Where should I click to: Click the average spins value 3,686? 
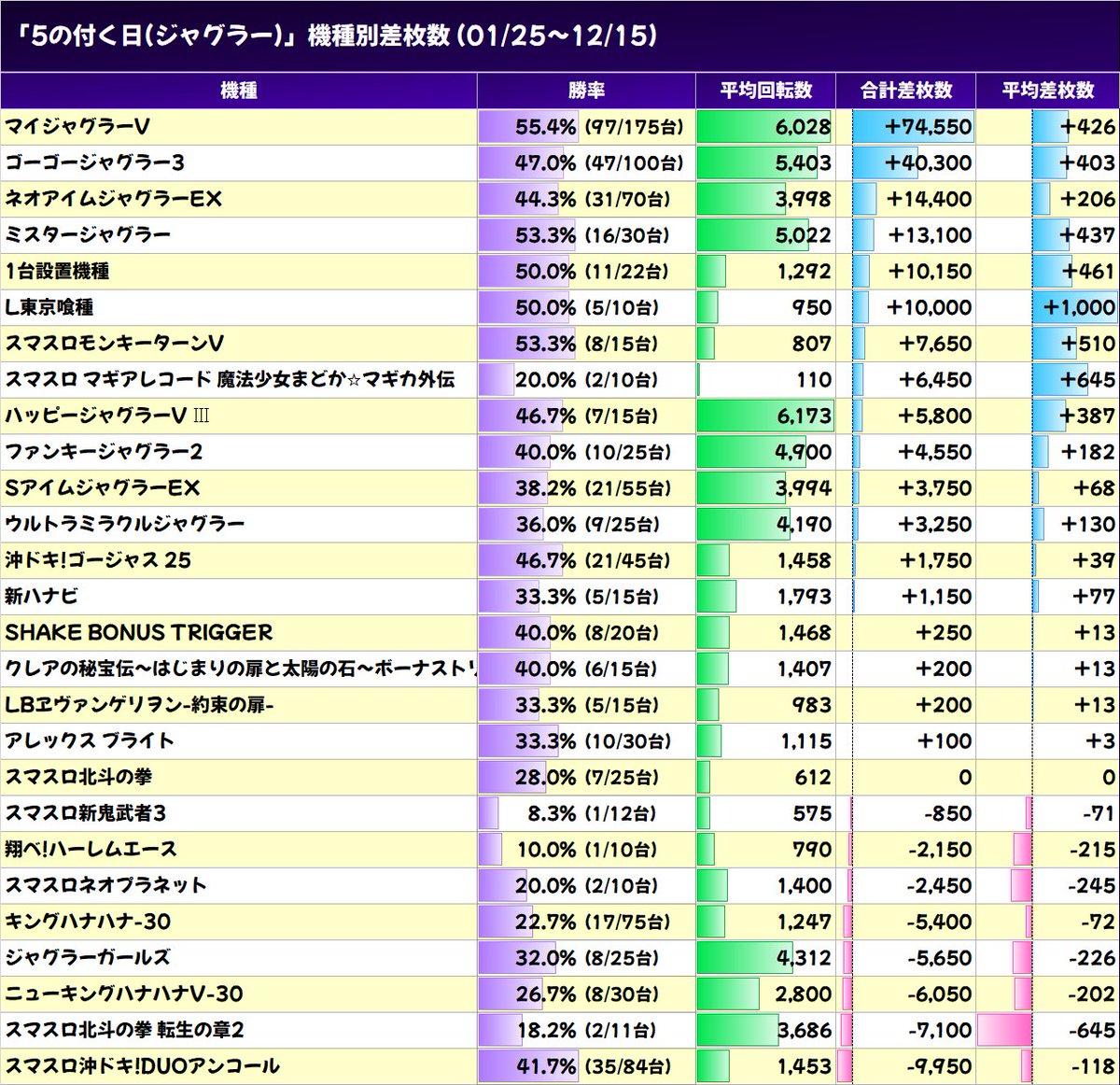(x=803, y=1030)
